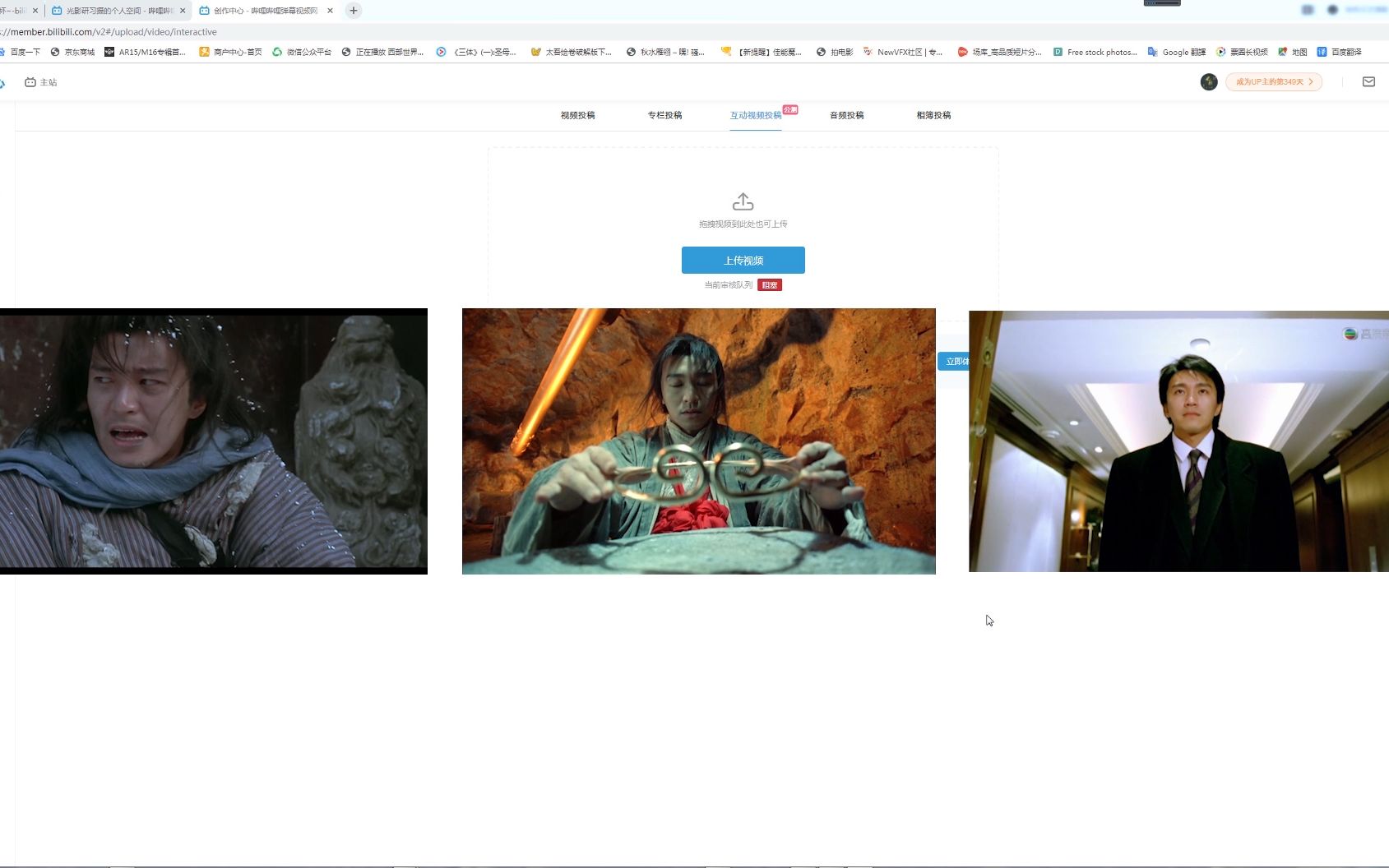The height and width of the screenshot is (868, 1389).
Task: Open a new browser tab
Action: click(354, 11)
